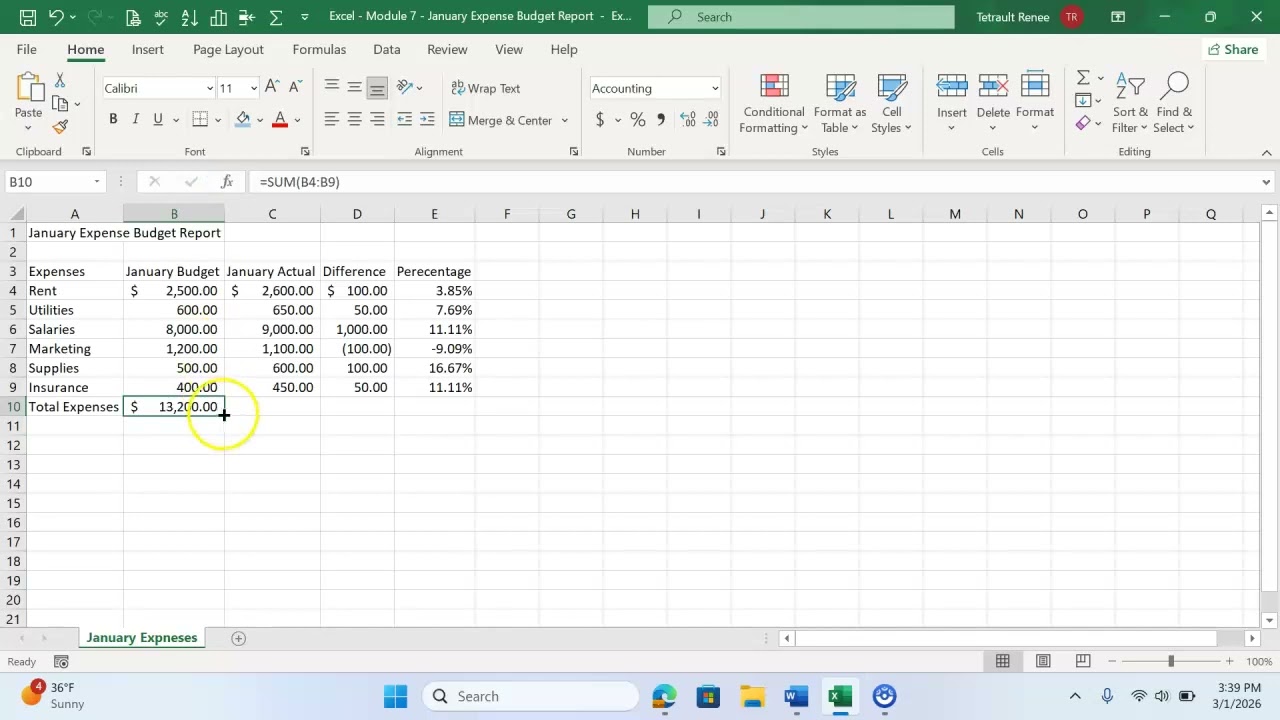Image resolution: width=1280 pixels, height=720 pixels.
Task: Collapse the ribbon with chevron
Action: pos(1266,152)
